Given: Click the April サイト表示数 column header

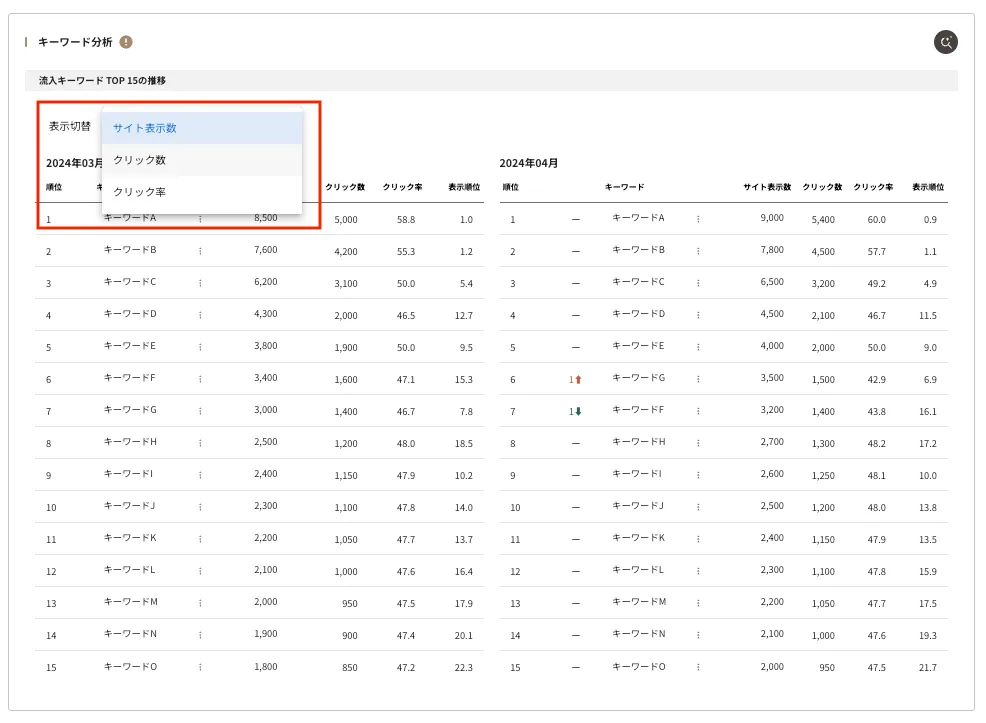Looking at the screenshot, I should click(767, 187).
